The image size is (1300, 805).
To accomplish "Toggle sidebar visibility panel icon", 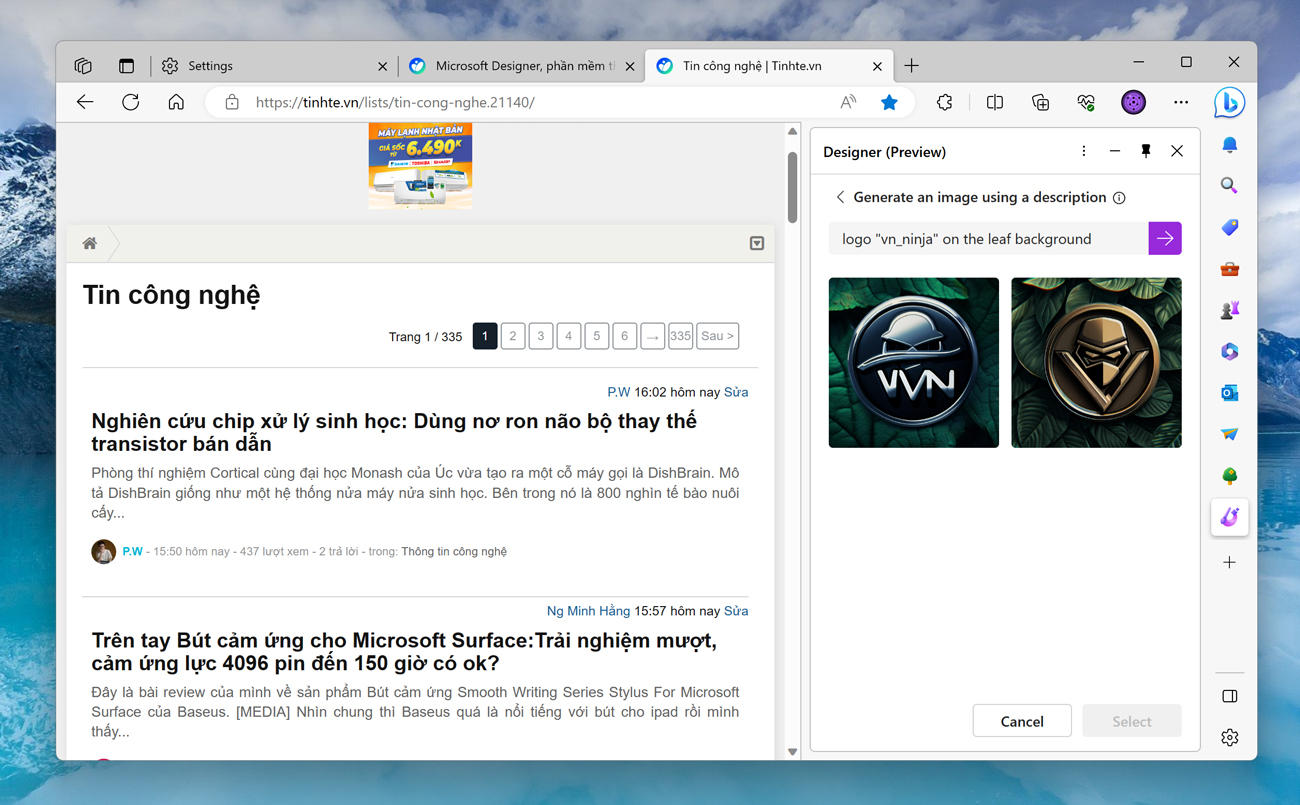I will [x=1230, y=696].
